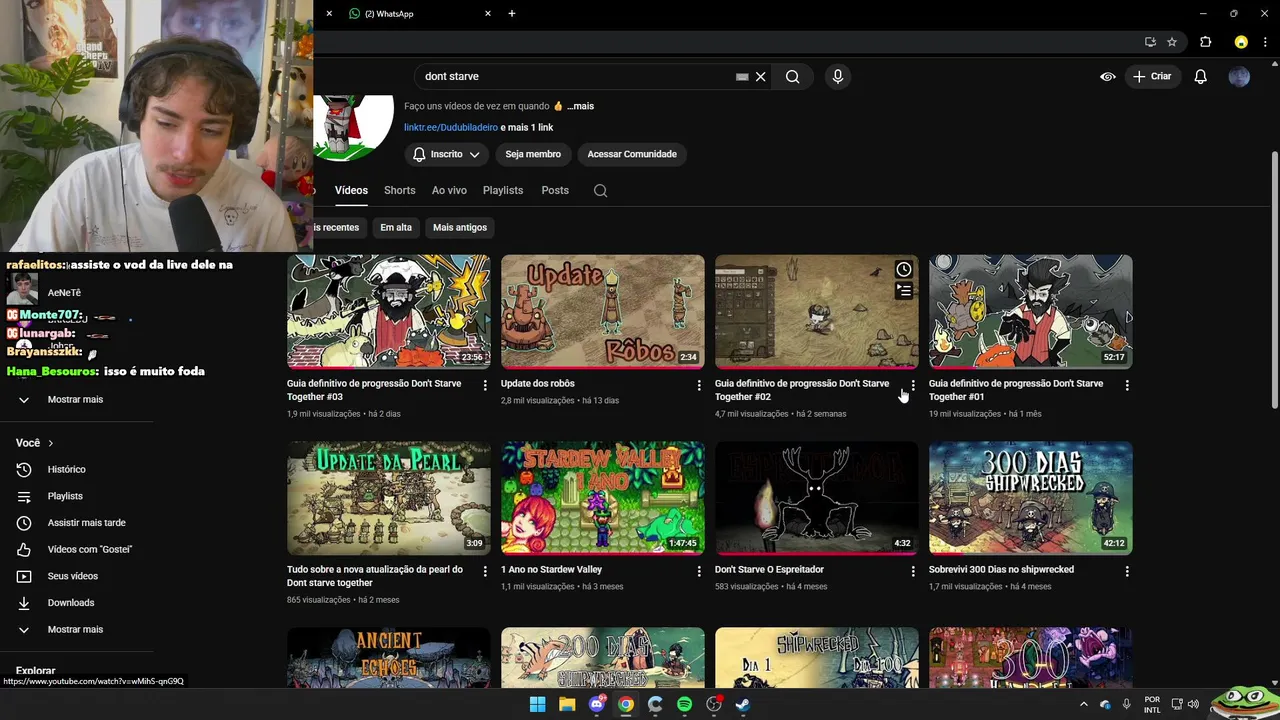
Task: Add progressão #02 video to queue icon
Action: point(904,291)
